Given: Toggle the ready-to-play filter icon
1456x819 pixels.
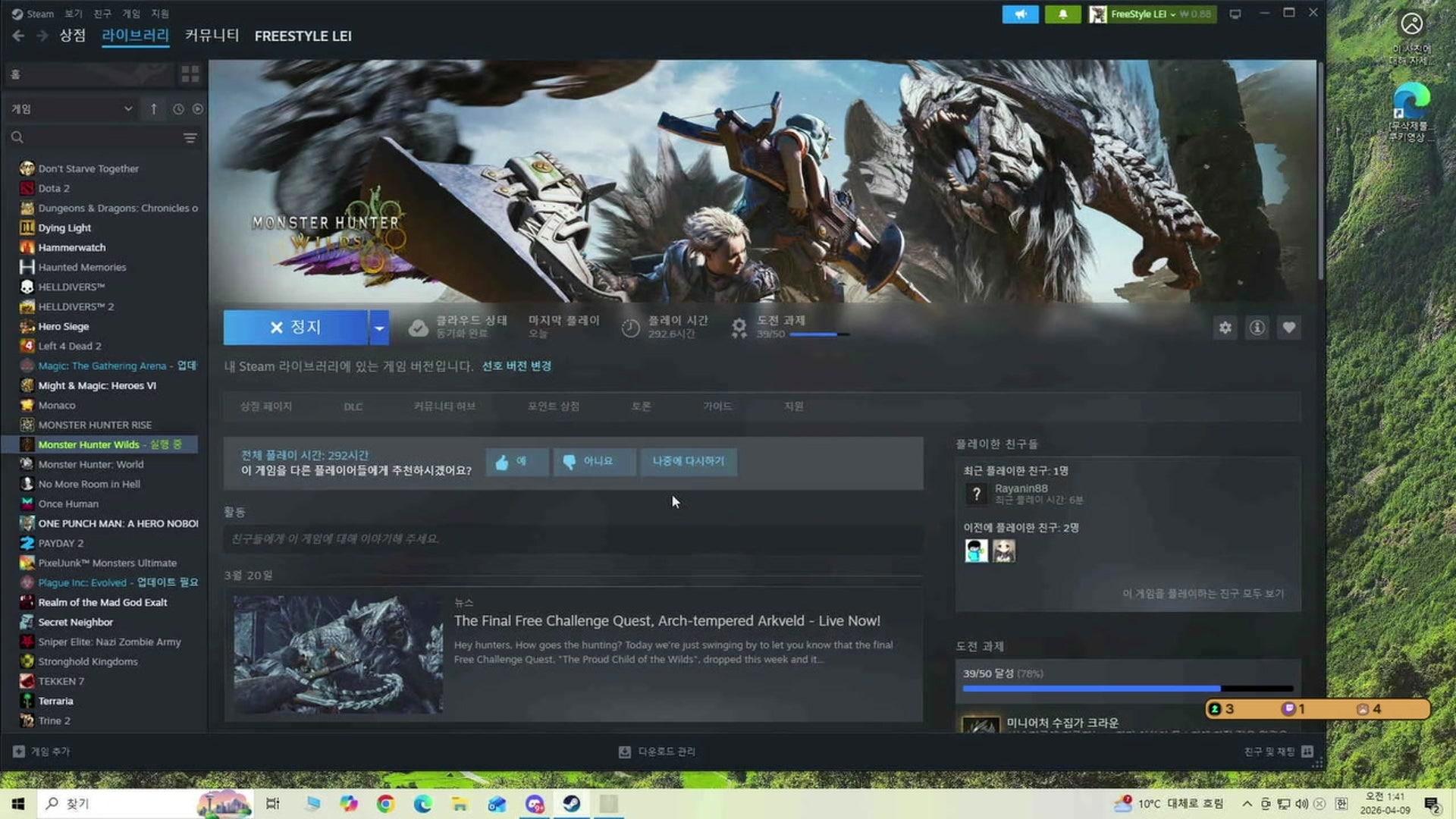Looking at the screenshot, I should [x=198, y=109].
